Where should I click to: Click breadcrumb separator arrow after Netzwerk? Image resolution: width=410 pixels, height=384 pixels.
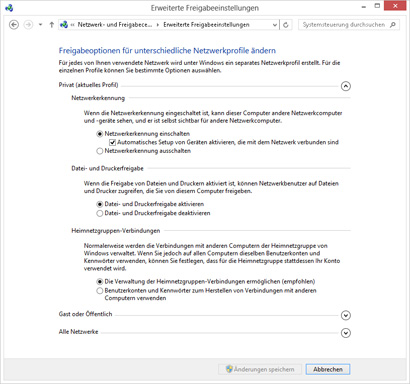[x=158, y=25]
